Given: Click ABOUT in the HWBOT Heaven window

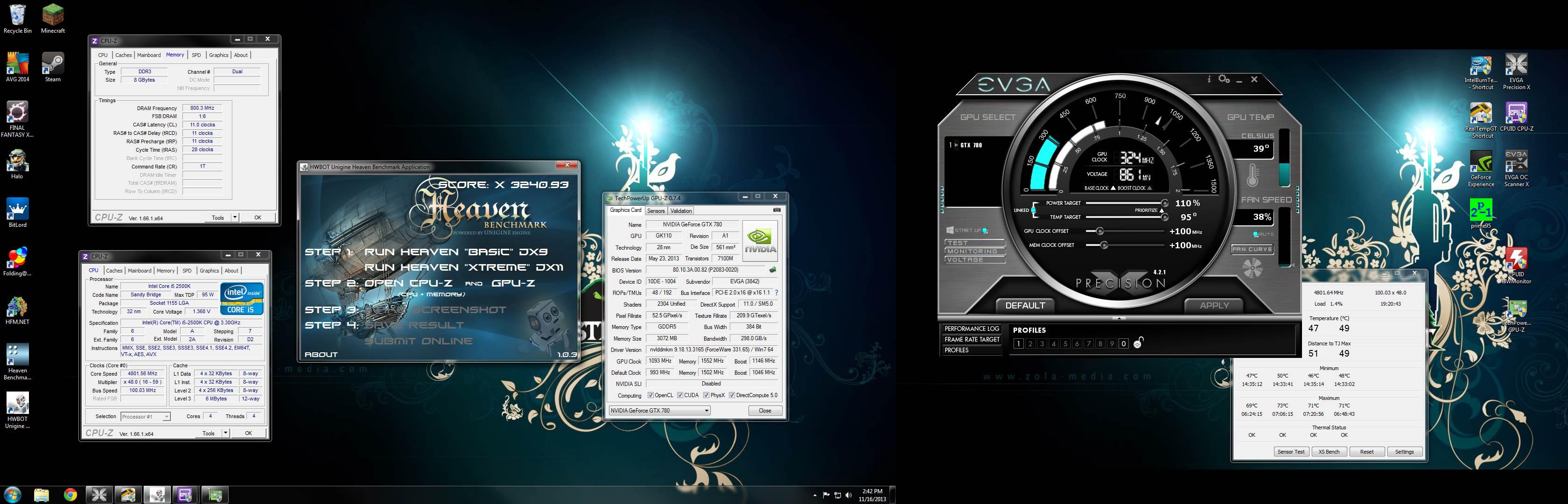Looking at the screenshot, I should click(x=321, y=354).
